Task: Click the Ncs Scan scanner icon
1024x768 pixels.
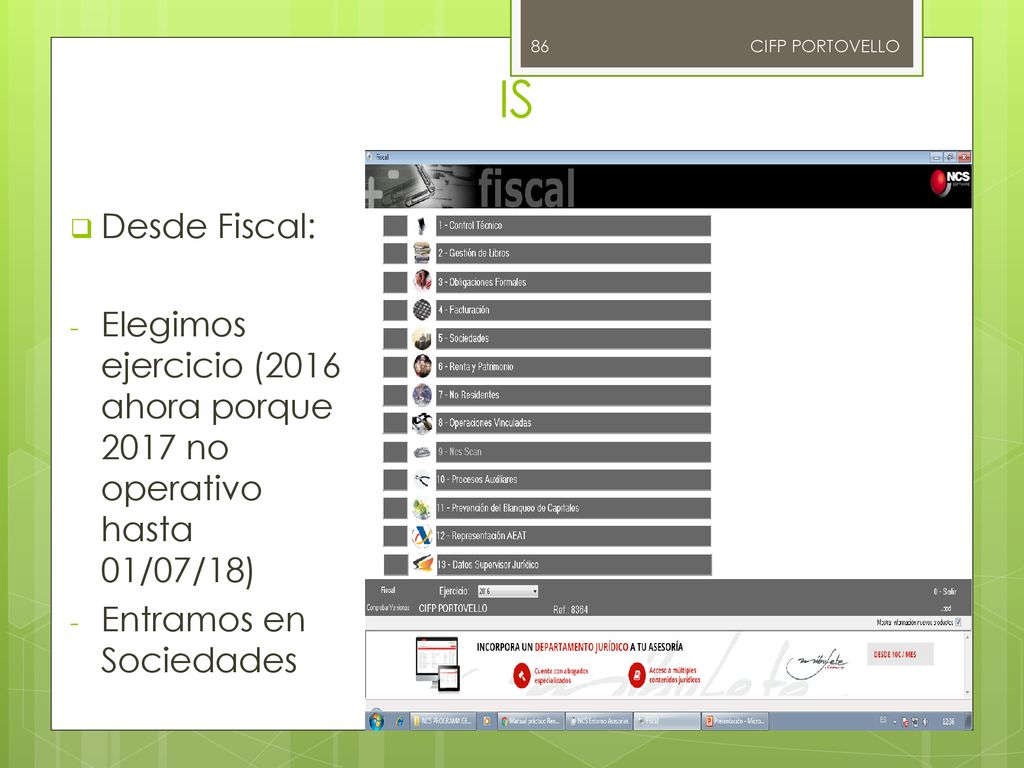Action: pos(422,452)
